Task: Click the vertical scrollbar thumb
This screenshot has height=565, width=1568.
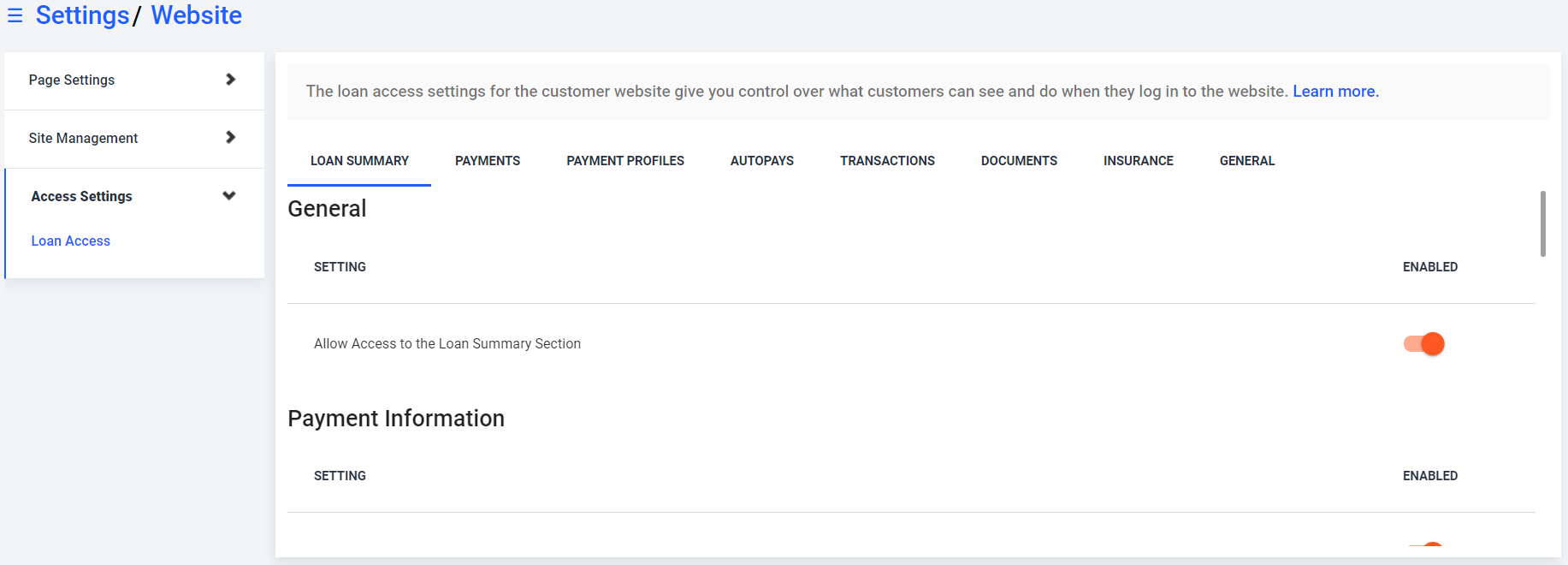Action: click(1543, 223)
